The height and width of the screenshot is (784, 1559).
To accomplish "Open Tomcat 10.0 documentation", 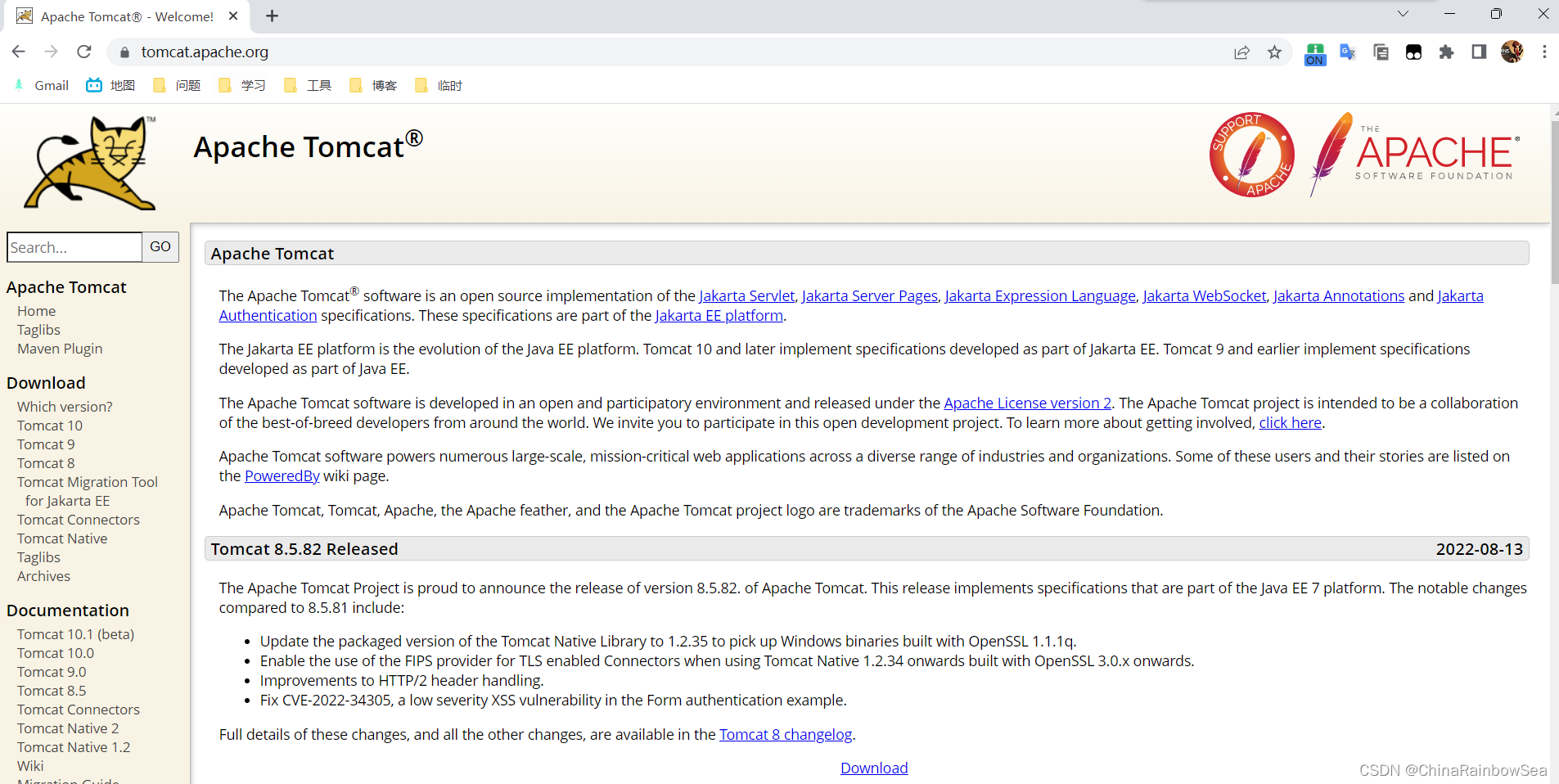I will pos(56,653).
